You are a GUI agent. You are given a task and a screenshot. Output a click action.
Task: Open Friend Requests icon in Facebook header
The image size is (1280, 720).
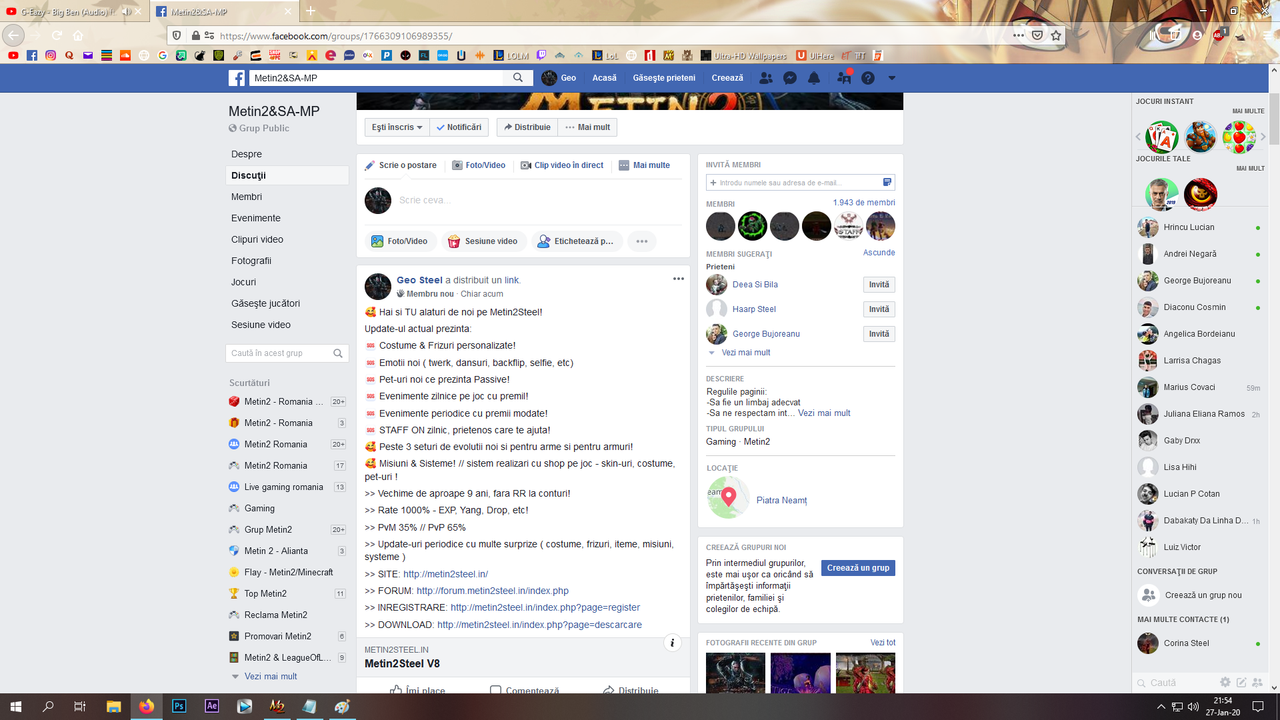(766, 78)
